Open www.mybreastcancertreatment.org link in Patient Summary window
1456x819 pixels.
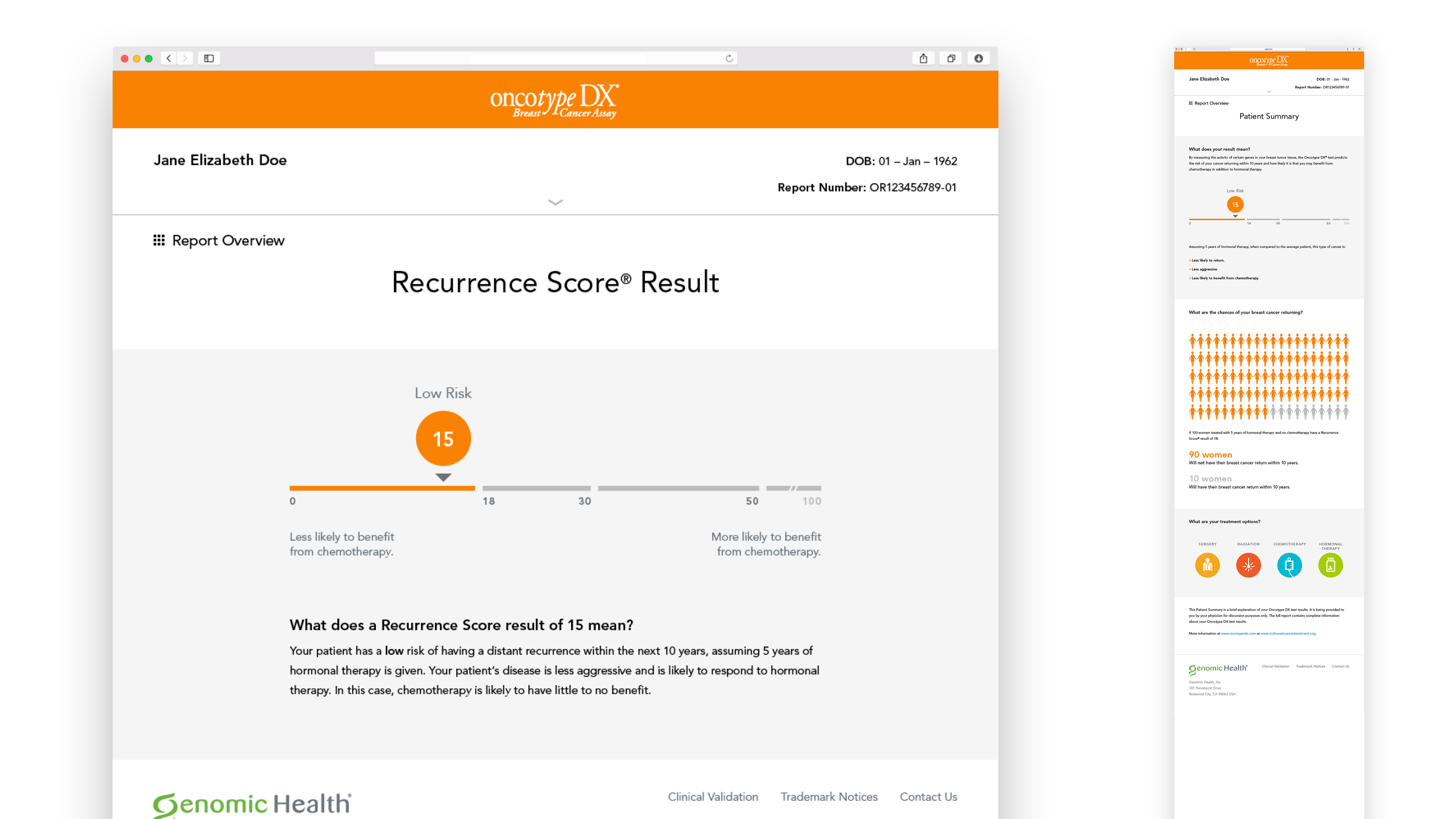coord(1288,634)
